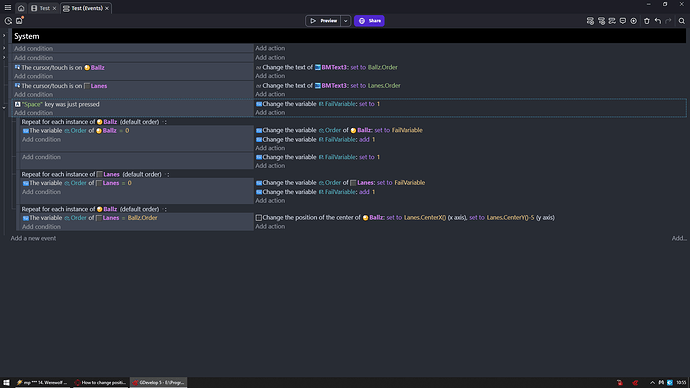Click the mouse icon on cursor/touch Ballz condition

pos(17,67)
